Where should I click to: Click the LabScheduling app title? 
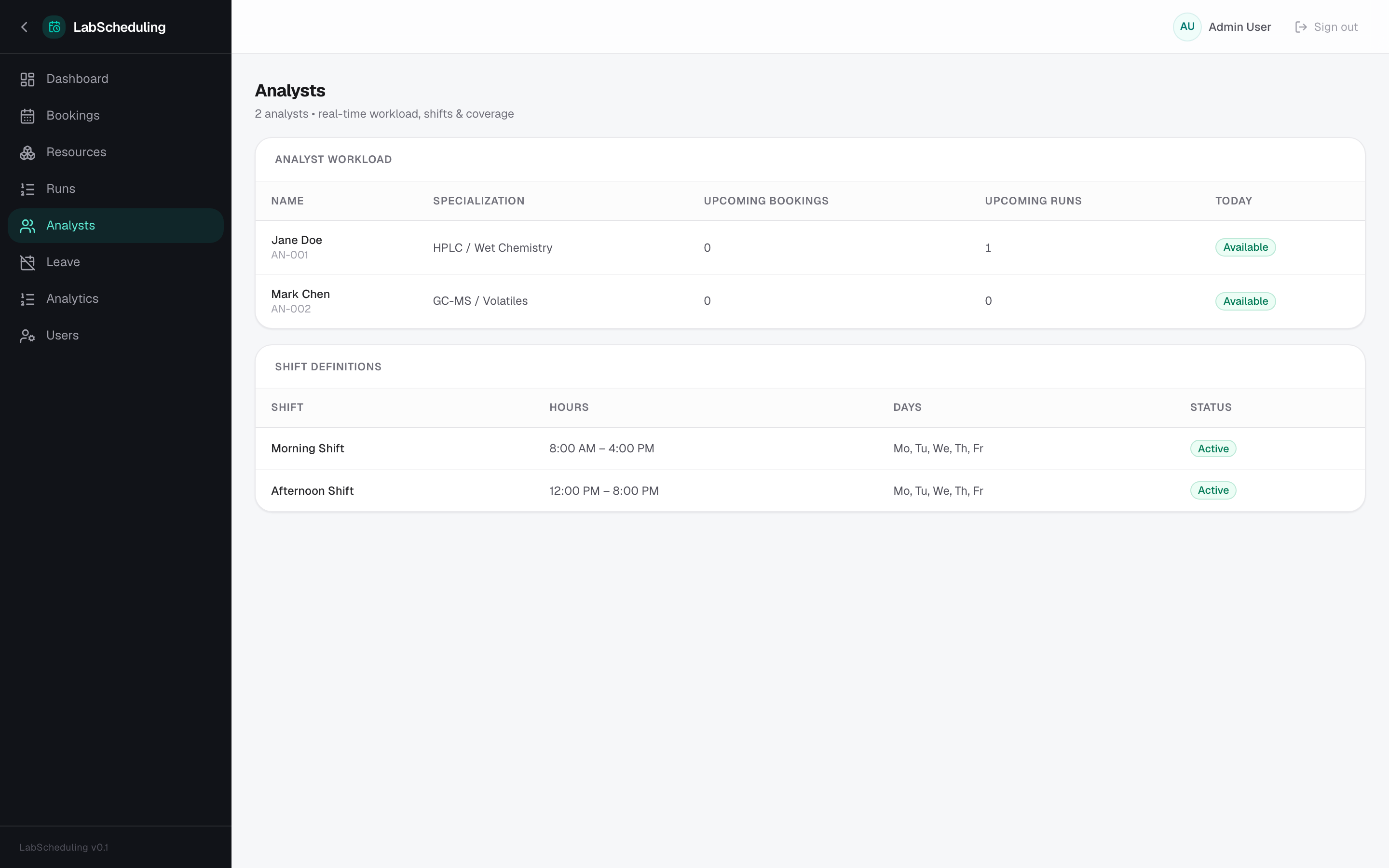pyautogui.click(x=120, y=27)
